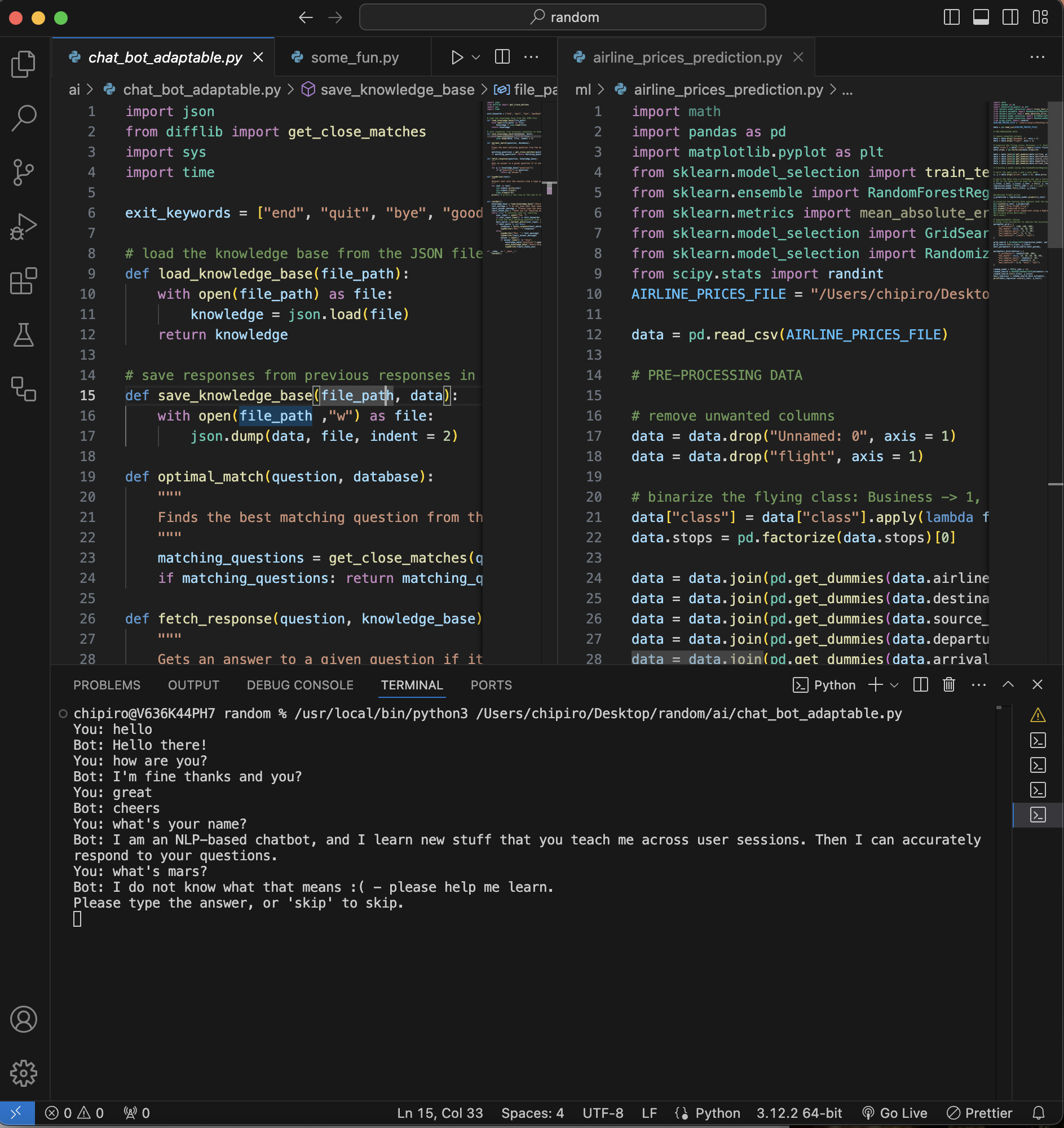Open run options dropdown next to play button

[476, 57]
